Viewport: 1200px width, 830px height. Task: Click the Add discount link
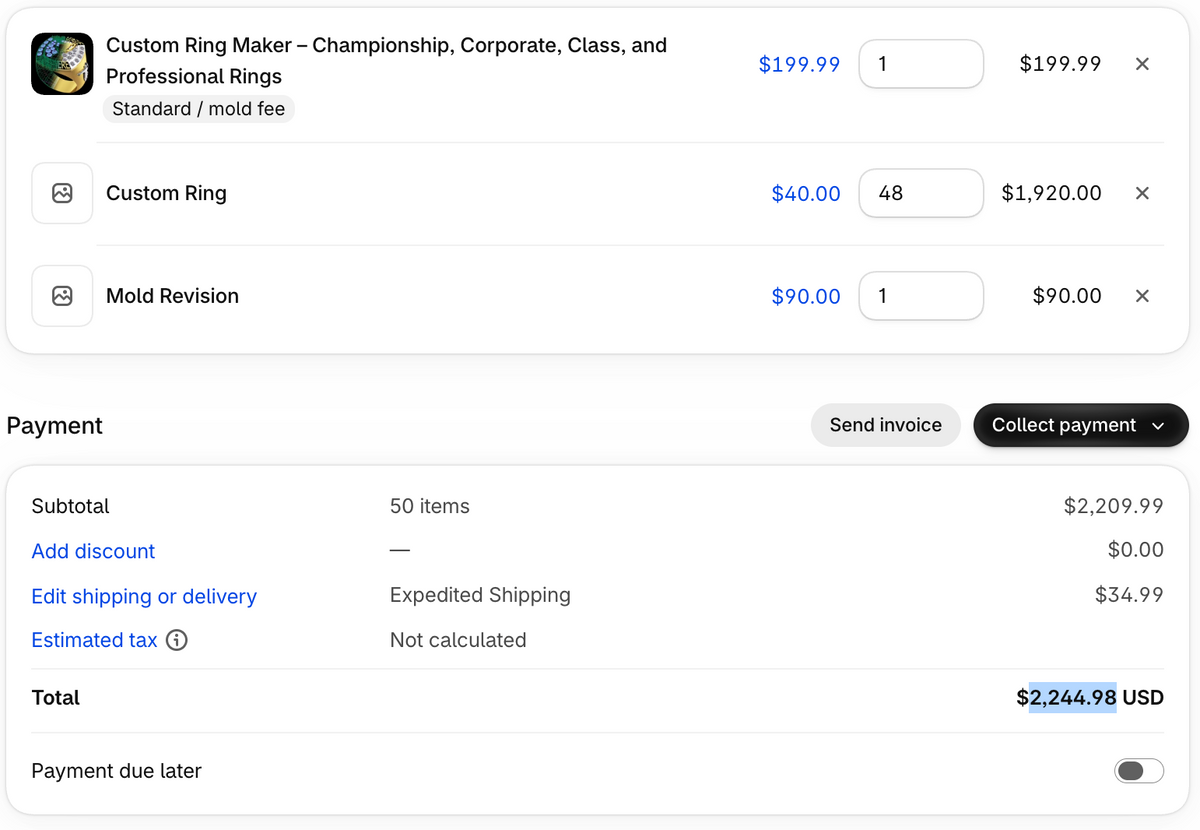(x=93, y=551)
